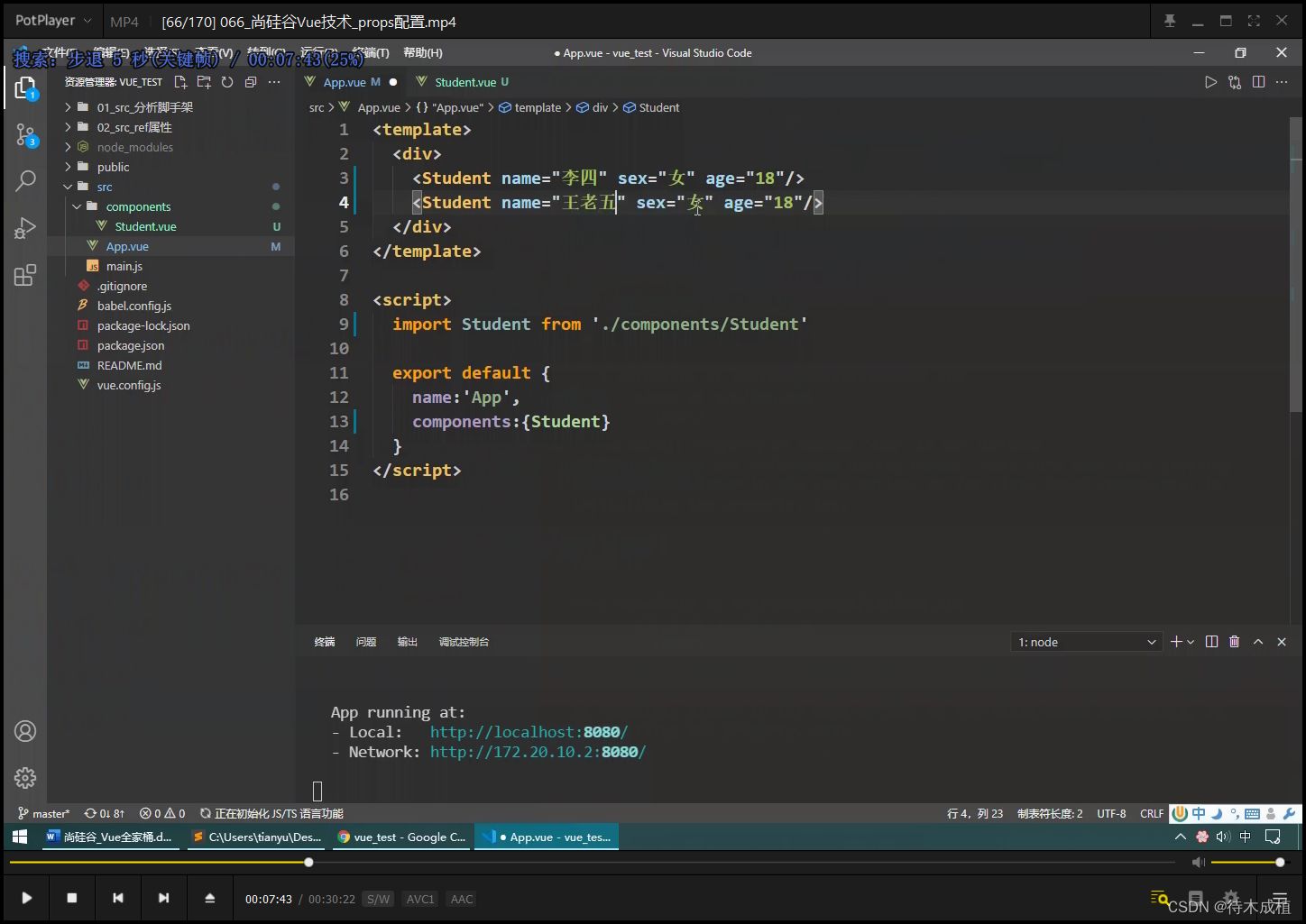This screenshot has width=1306, height=924.
Task: Click the PotPlayer seek bar handle
Action: click(x=308, y=863)
